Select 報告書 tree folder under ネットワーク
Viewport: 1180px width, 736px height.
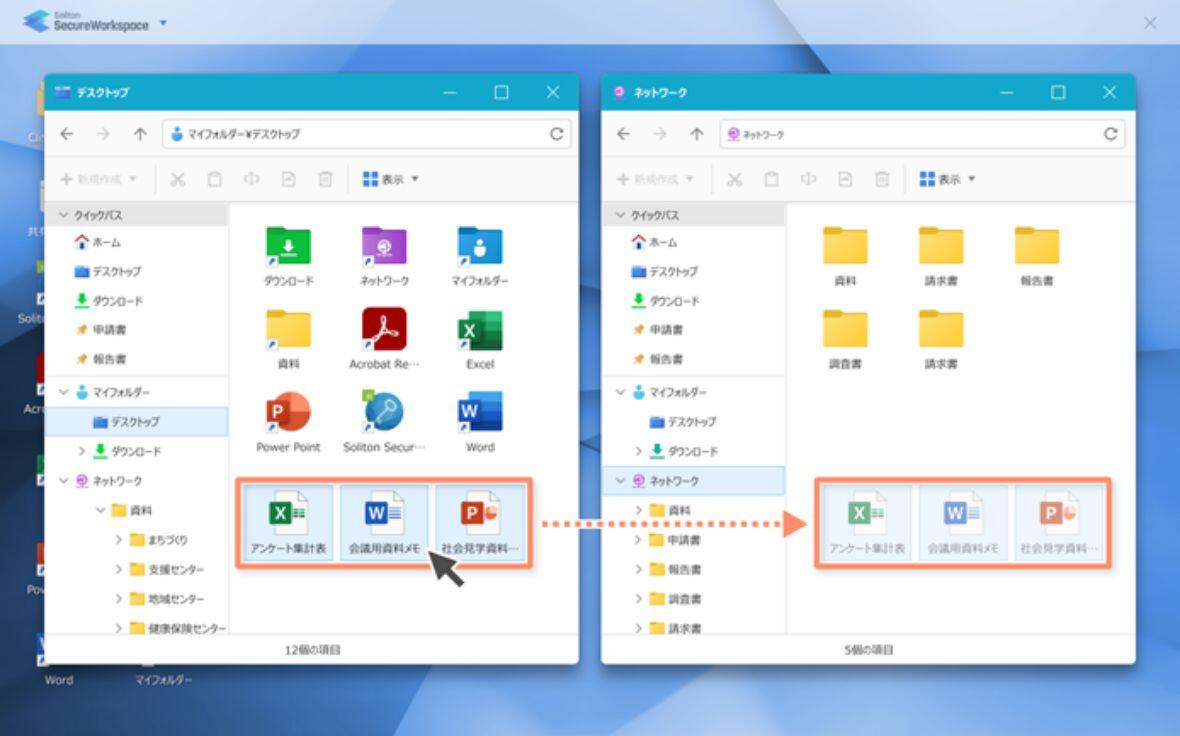pyautogui.click(x=675, y=569)
